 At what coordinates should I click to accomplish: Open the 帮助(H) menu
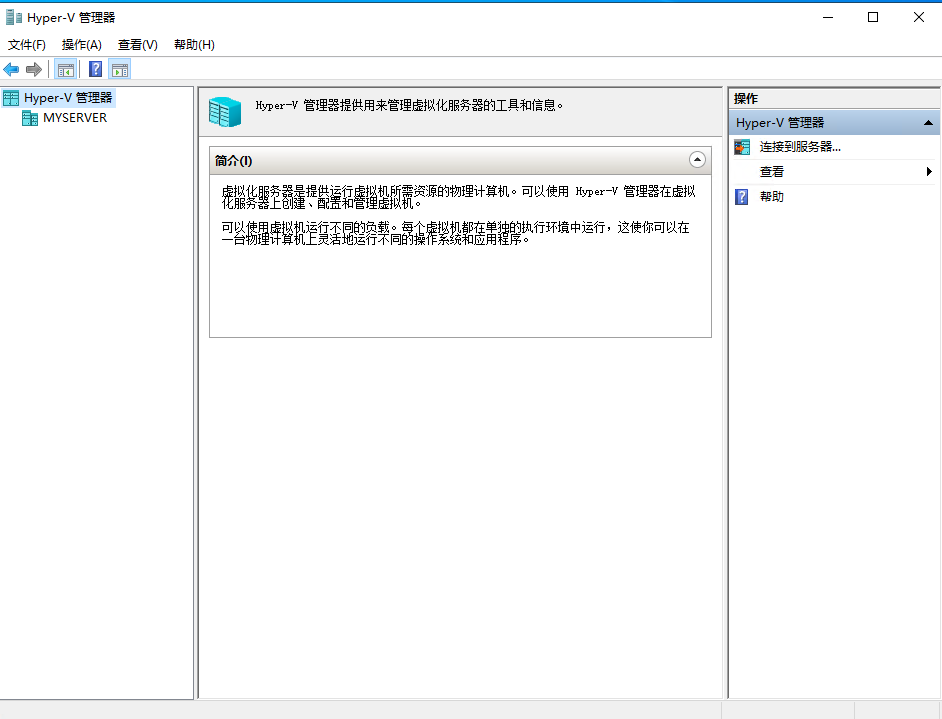click(x=194, y=44)
